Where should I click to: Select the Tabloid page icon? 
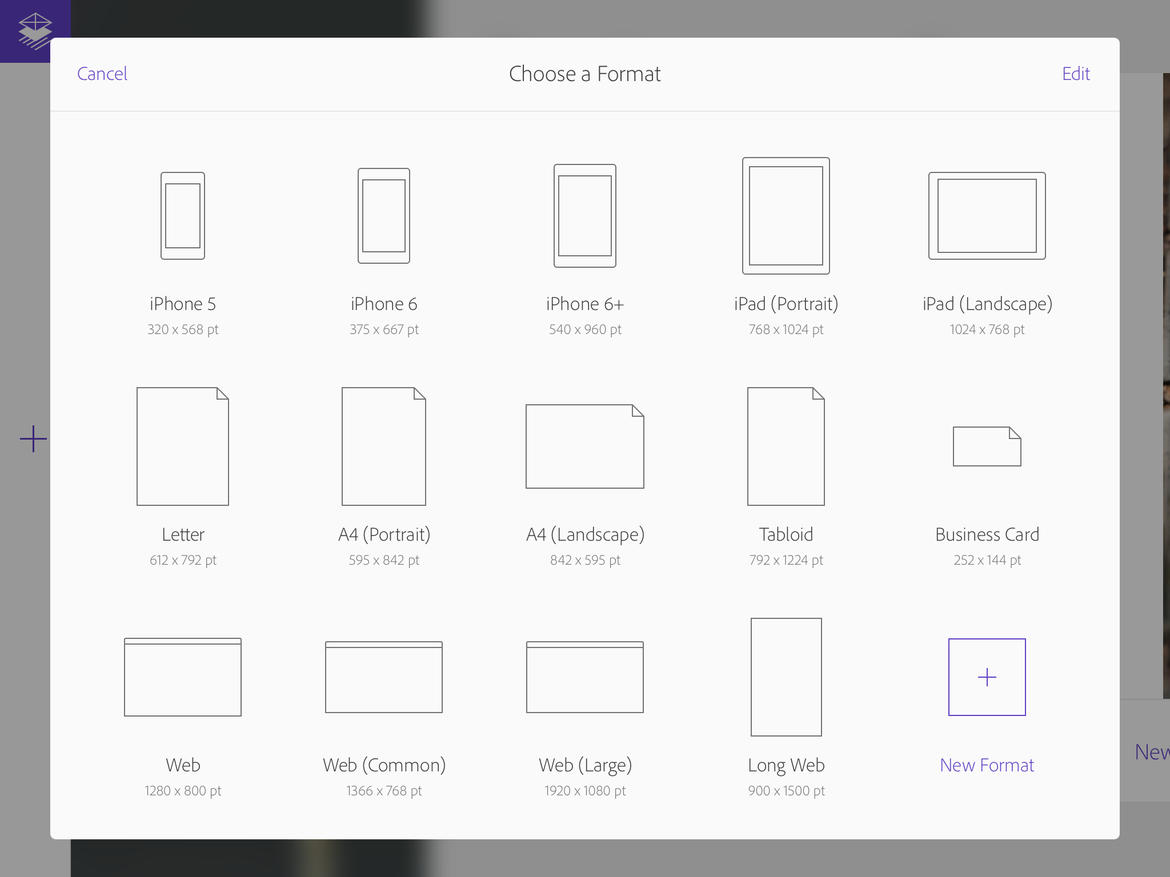click(786, 446)
